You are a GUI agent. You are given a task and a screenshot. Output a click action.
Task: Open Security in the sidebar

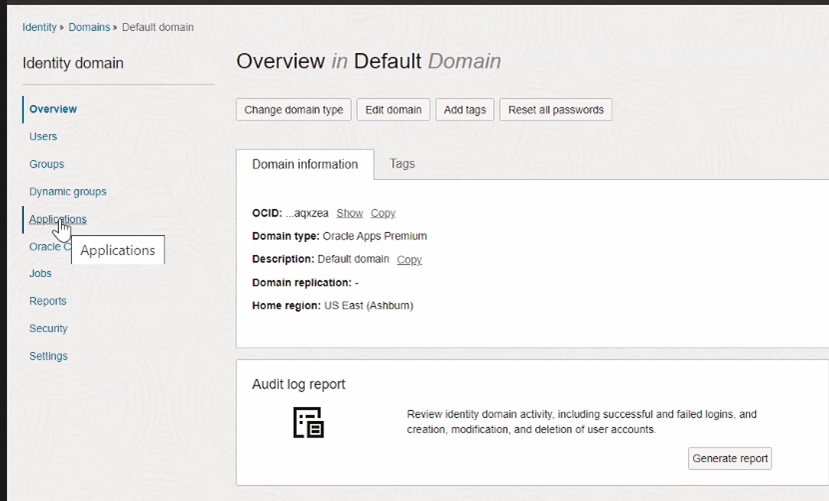pos(48,328)
